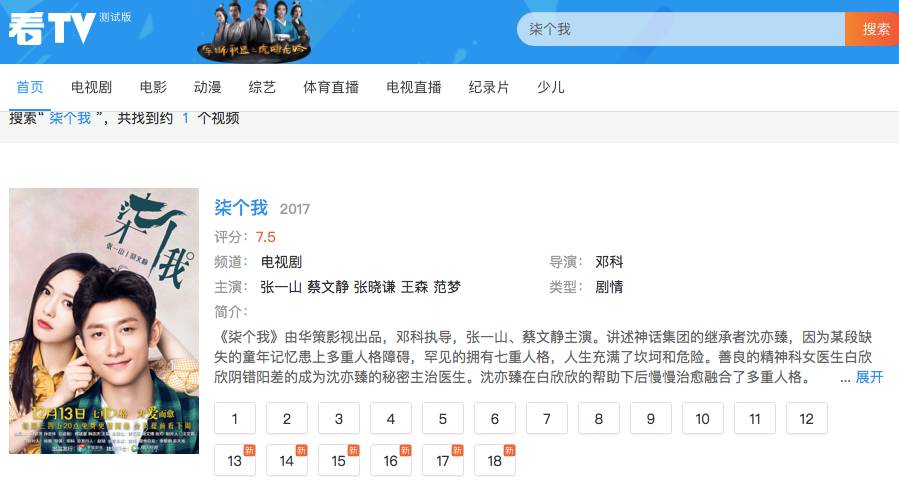Open the 体育直播 tab
This screenshot has height=501, width=899.
(331, 87)
